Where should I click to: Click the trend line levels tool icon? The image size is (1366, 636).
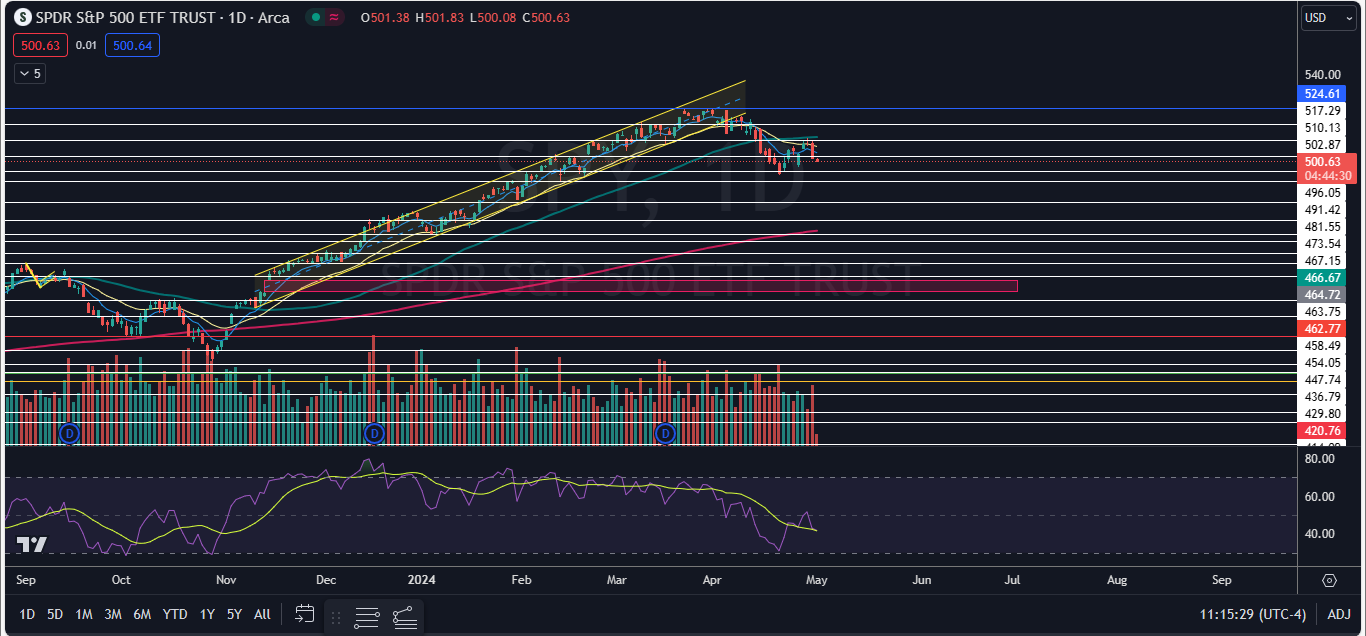click(404, 617)
